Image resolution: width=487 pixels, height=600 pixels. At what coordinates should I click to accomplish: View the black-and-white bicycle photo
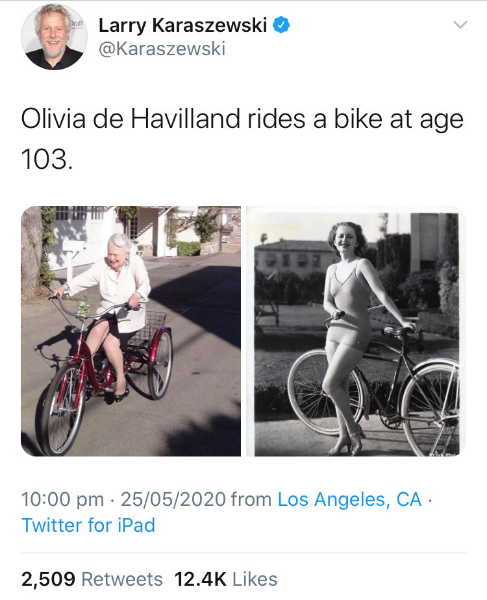coord(356,331)
